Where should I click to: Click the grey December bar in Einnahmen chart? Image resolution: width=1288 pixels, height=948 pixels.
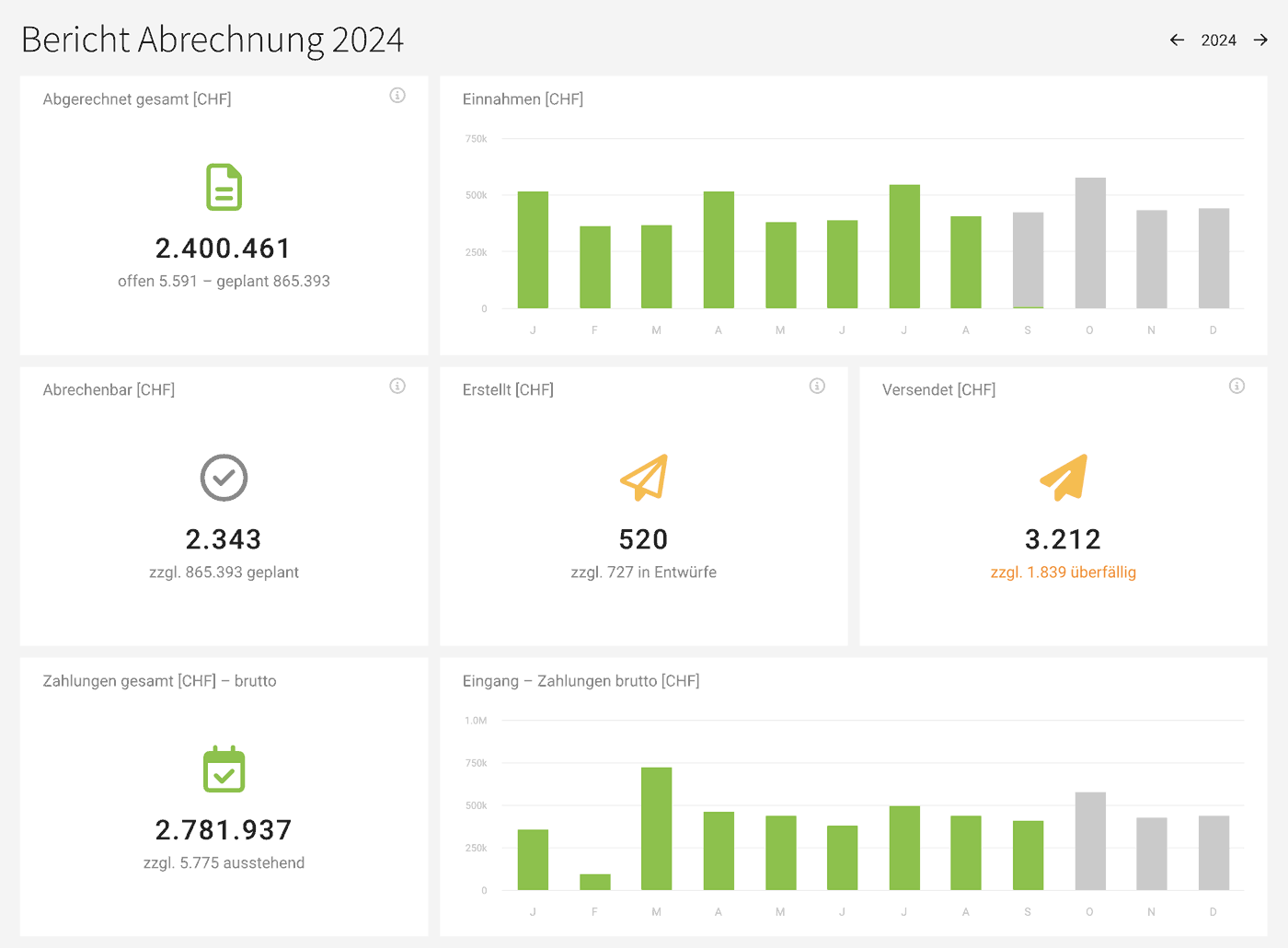(x=1213, y=259)
